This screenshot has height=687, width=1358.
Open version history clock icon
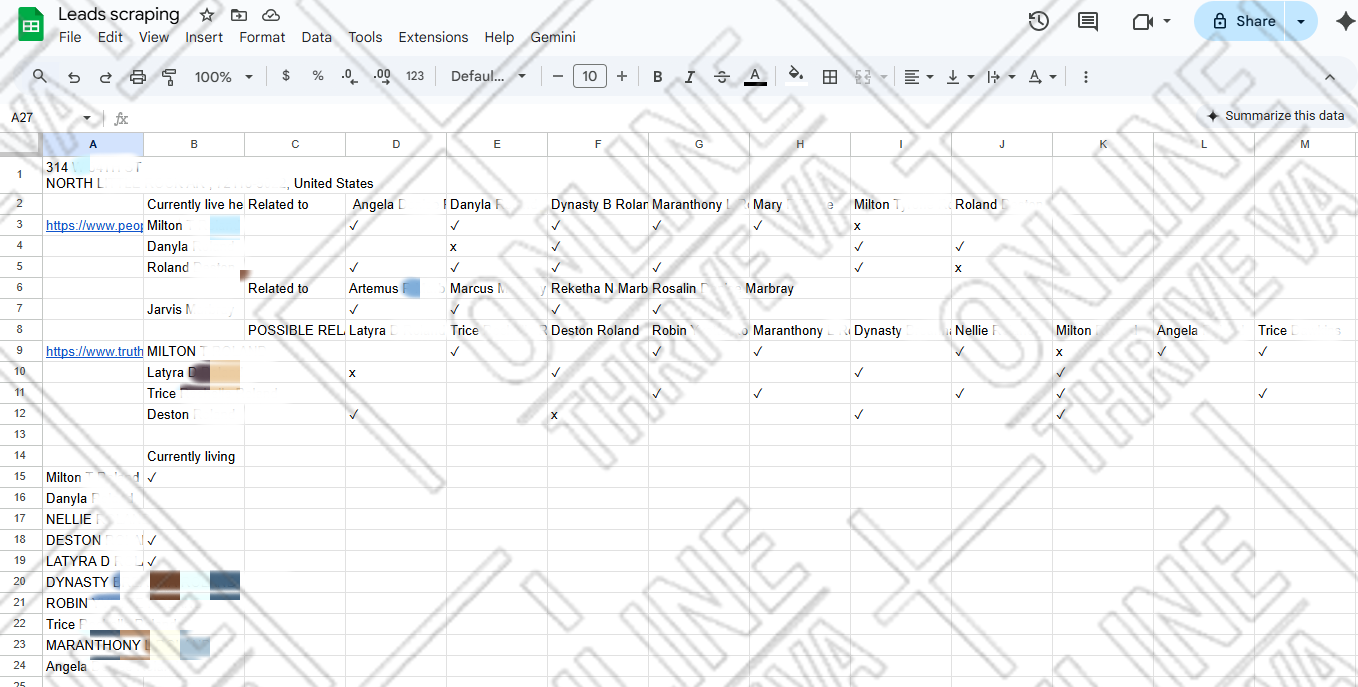click(x=1038, y=21)
